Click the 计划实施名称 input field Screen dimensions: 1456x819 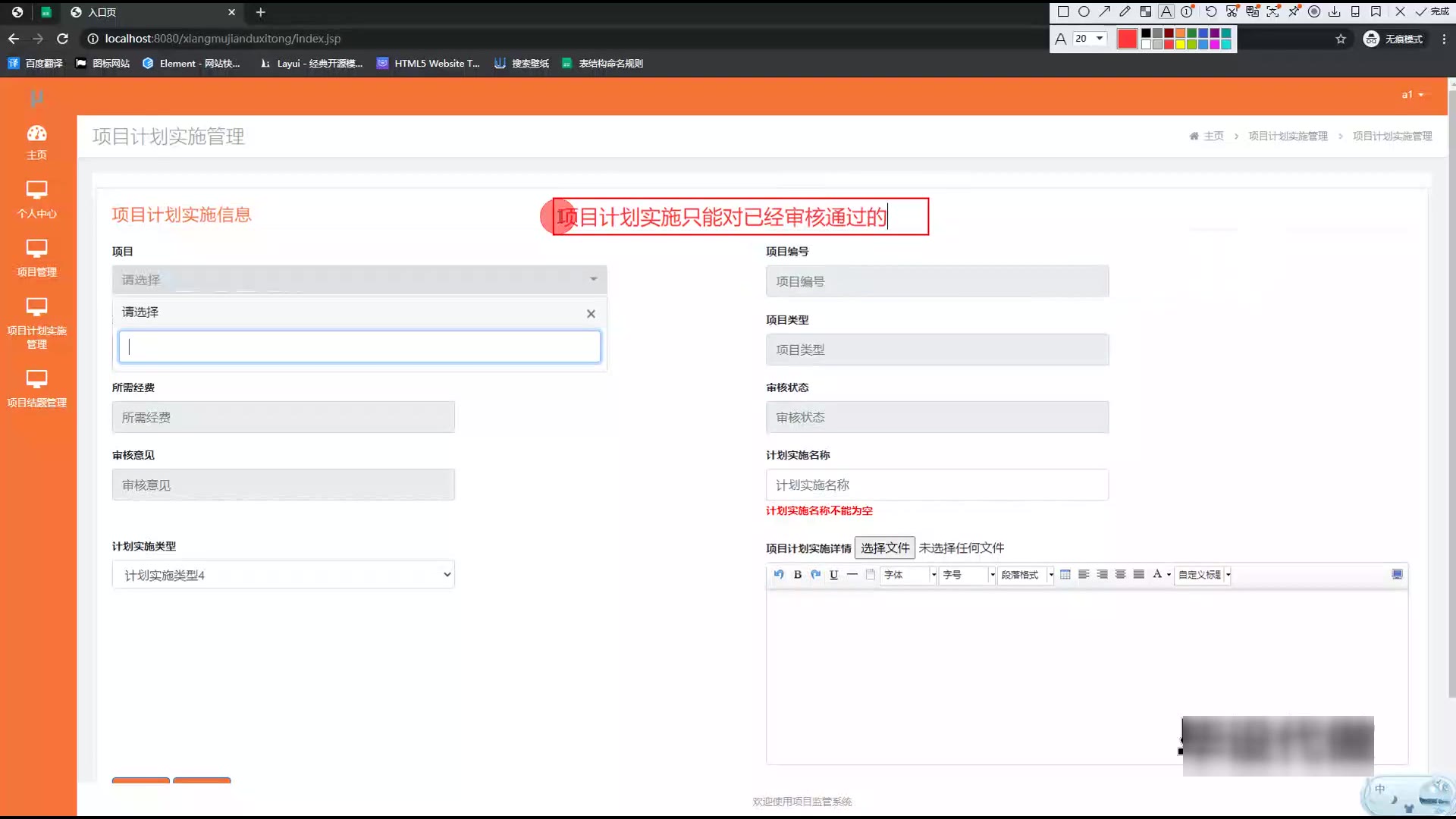click(937, 485)
